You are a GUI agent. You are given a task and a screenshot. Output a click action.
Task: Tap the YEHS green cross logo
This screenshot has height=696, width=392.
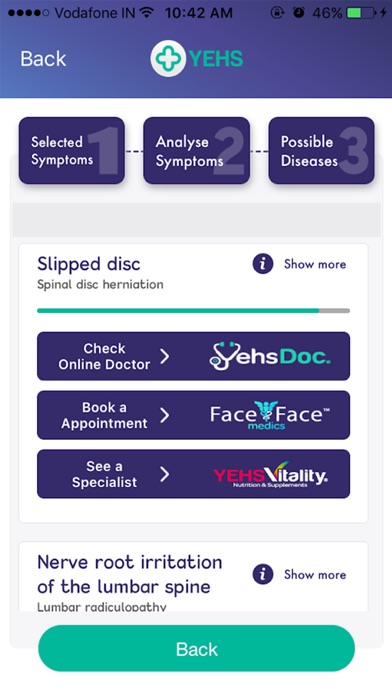click(x=167, y=59)
